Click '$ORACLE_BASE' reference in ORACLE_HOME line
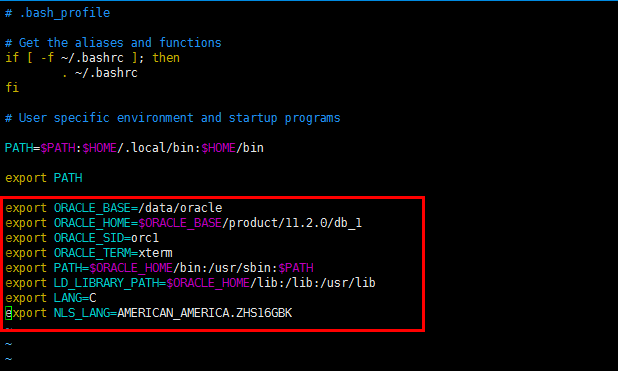Image resolution: width=618 pixels, height=371 pixels. pos(180,223)
